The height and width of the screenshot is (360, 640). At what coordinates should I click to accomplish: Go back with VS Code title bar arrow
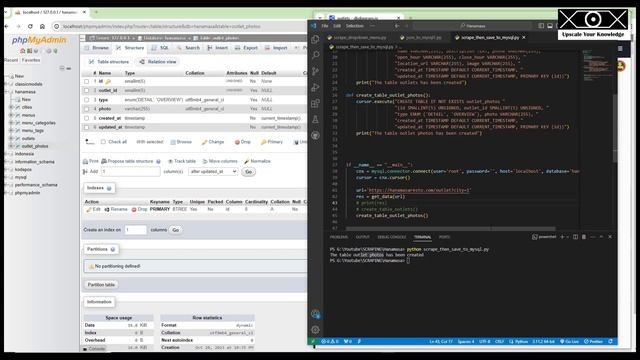point(397,26)
